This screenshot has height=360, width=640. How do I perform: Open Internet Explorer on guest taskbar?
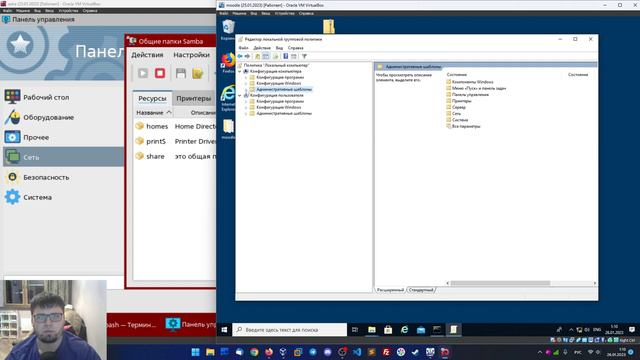pos(404,330)
